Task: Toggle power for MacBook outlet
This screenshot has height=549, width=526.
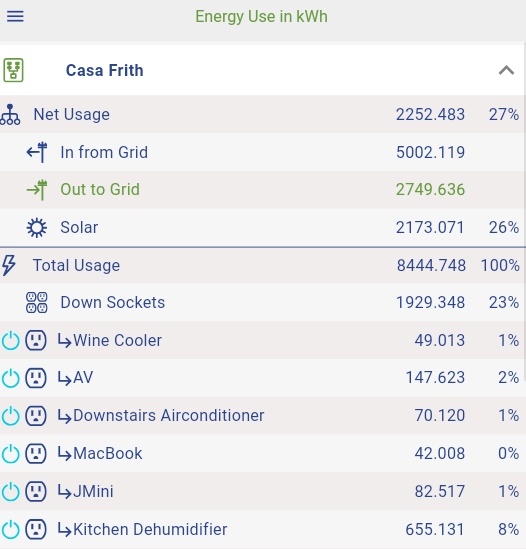Action: point(11,453)
